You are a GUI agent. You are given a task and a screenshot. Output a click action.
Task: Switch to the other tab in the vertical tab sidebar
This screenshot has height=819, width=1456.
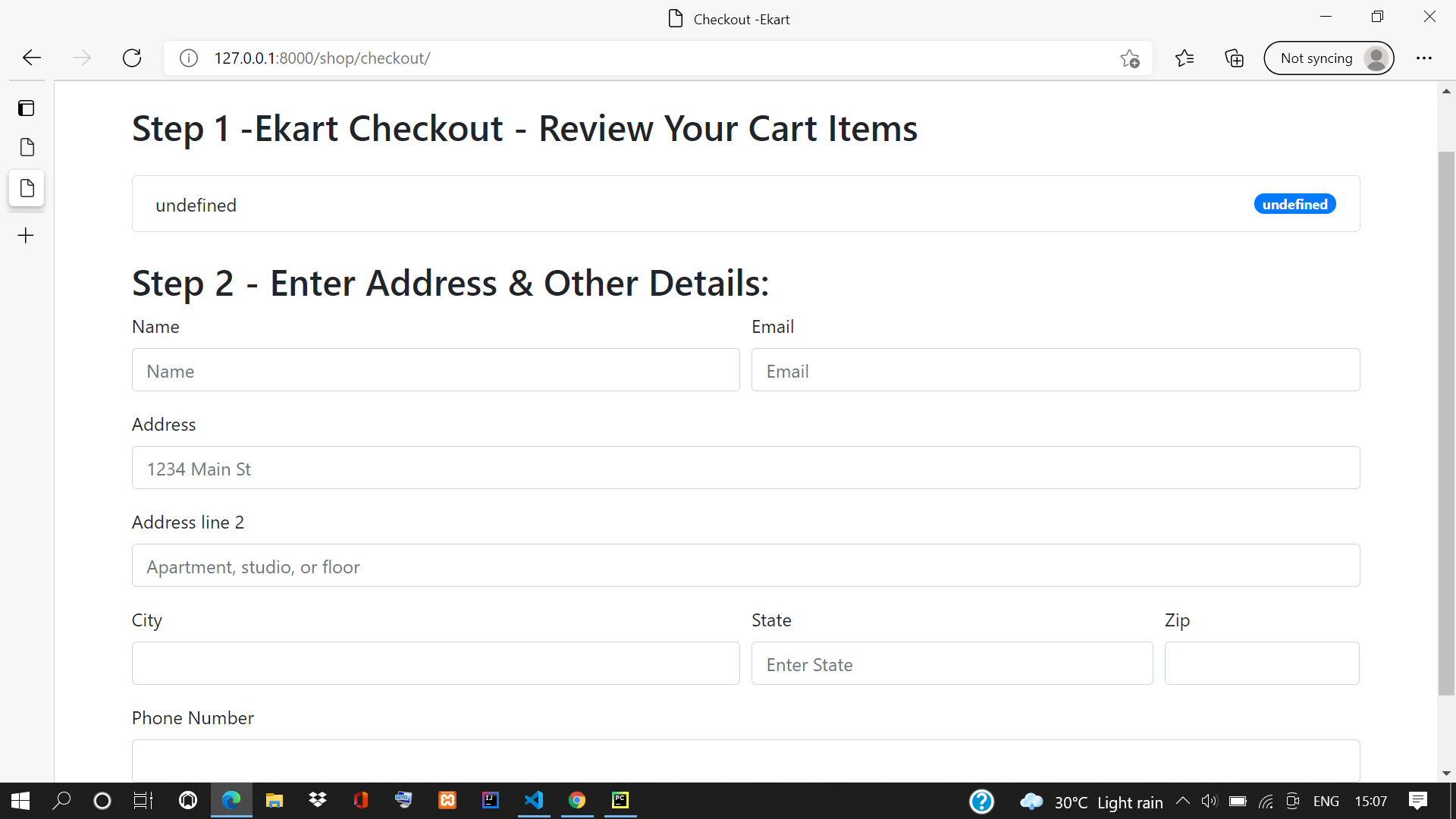pyautogui.click(x=27, y=147)
